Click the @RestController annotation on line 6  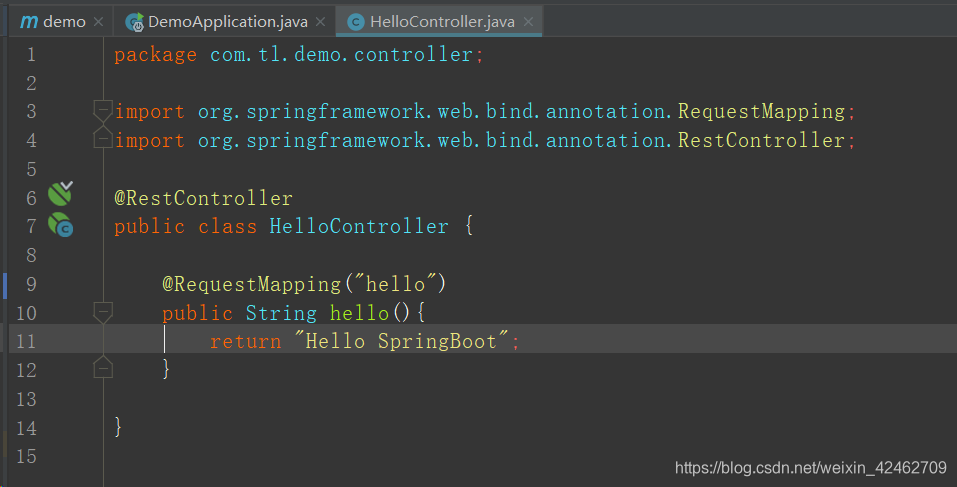[203, 198]
